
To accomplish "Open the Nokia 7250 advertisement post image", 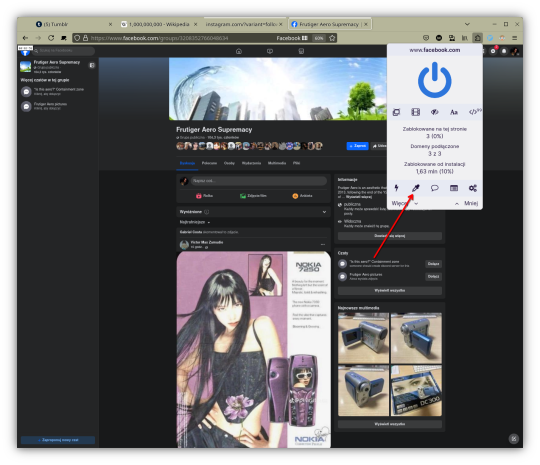I will tap(253, 349).
